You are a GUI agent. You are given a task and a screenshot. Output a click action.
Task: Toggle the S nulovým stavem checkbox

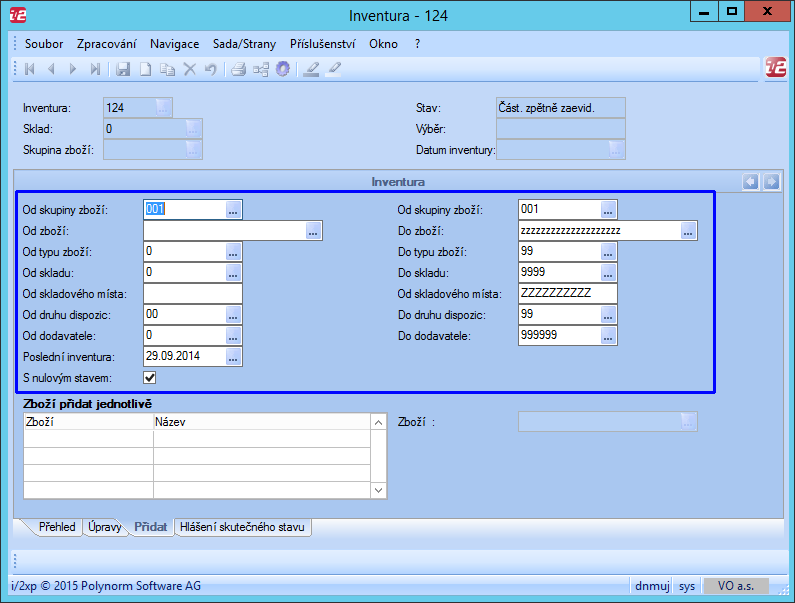[x=150, y=377]
